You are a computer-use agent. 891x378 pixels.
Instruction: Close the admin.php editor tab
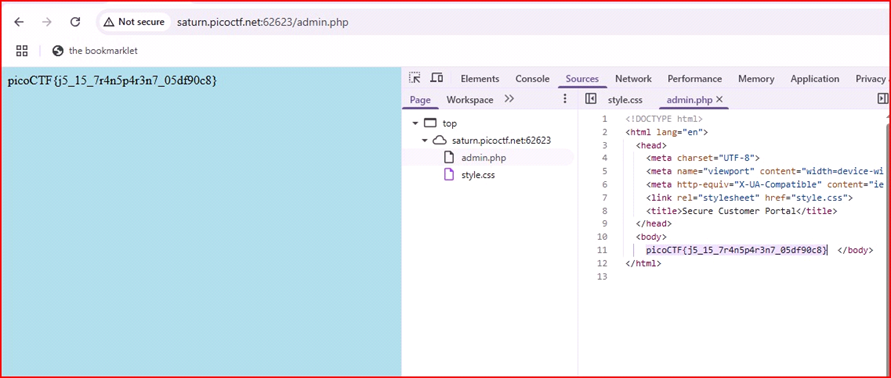click(x=719, y=99)
